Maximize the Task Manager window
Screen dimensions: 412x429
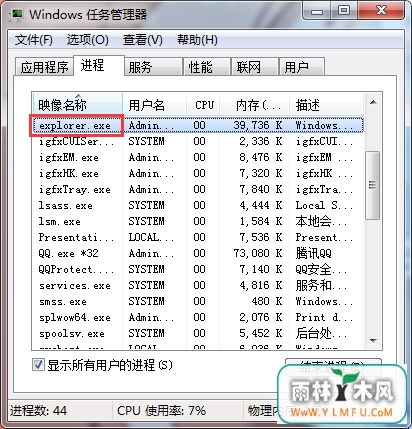click(x=344, y=12)
